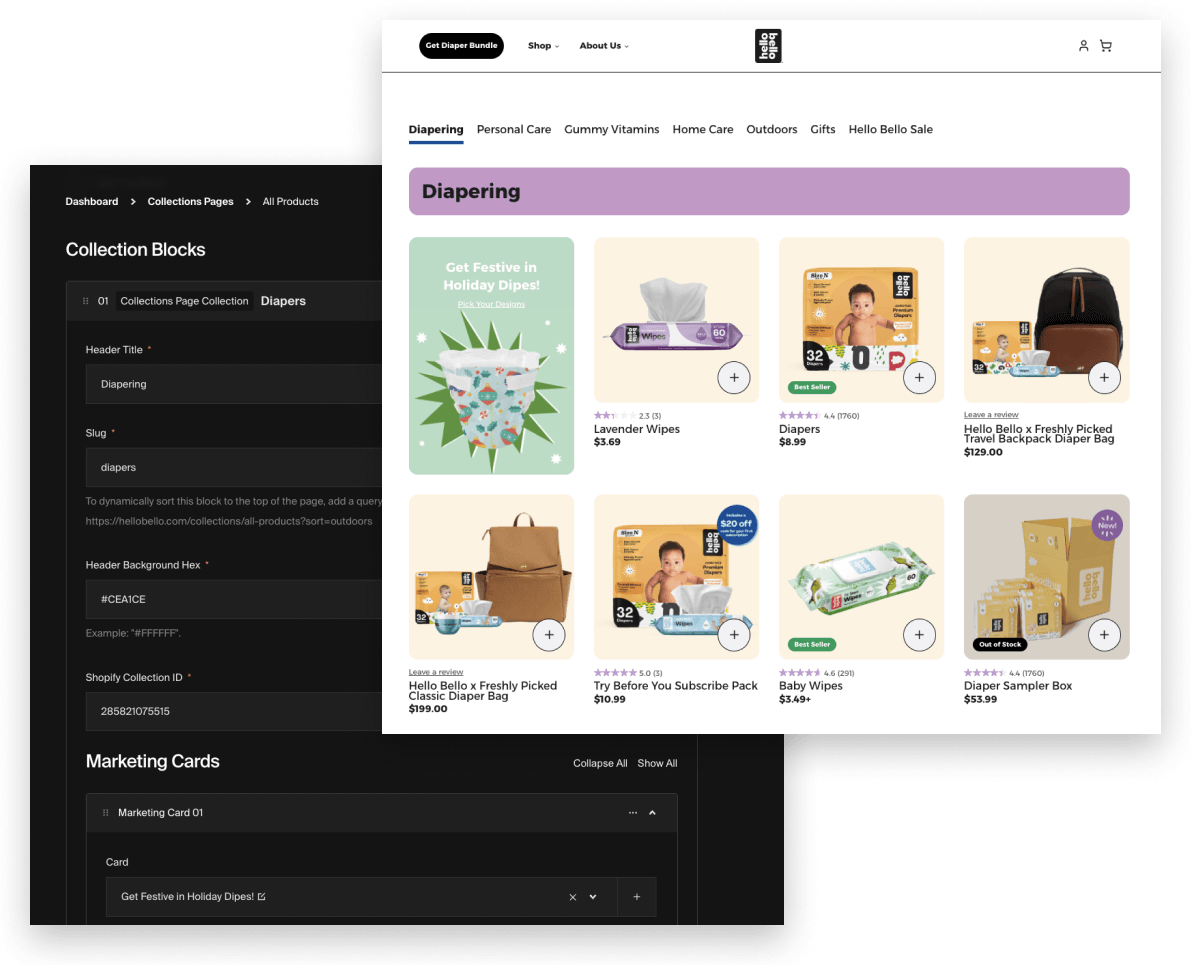Image resolution: width=1191 pixels, height=965 pixels.
Task: Open the card selector dropdown chevron
Action: (593, 897)
